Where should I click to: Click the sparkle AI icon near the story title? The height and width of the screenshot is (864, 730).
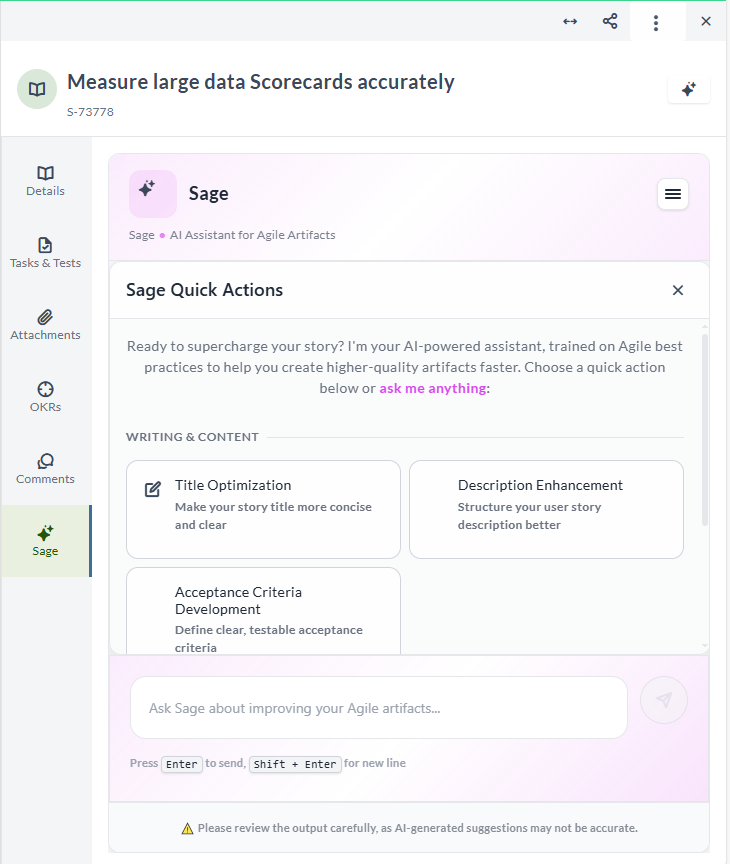[688, 89]
